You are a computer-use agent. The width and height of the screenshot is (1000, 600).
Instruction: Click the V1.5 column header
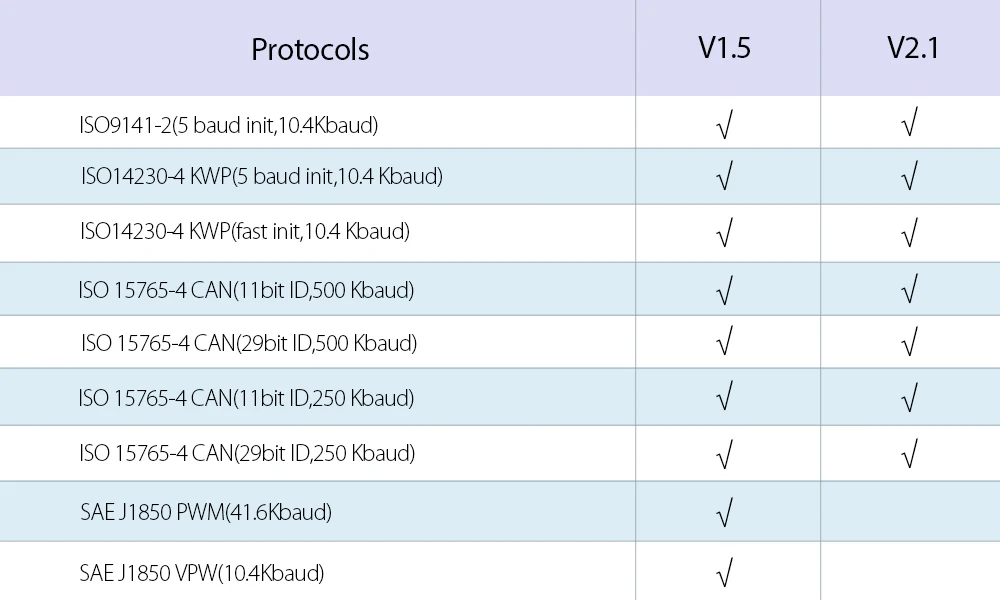tap(724, 48)
